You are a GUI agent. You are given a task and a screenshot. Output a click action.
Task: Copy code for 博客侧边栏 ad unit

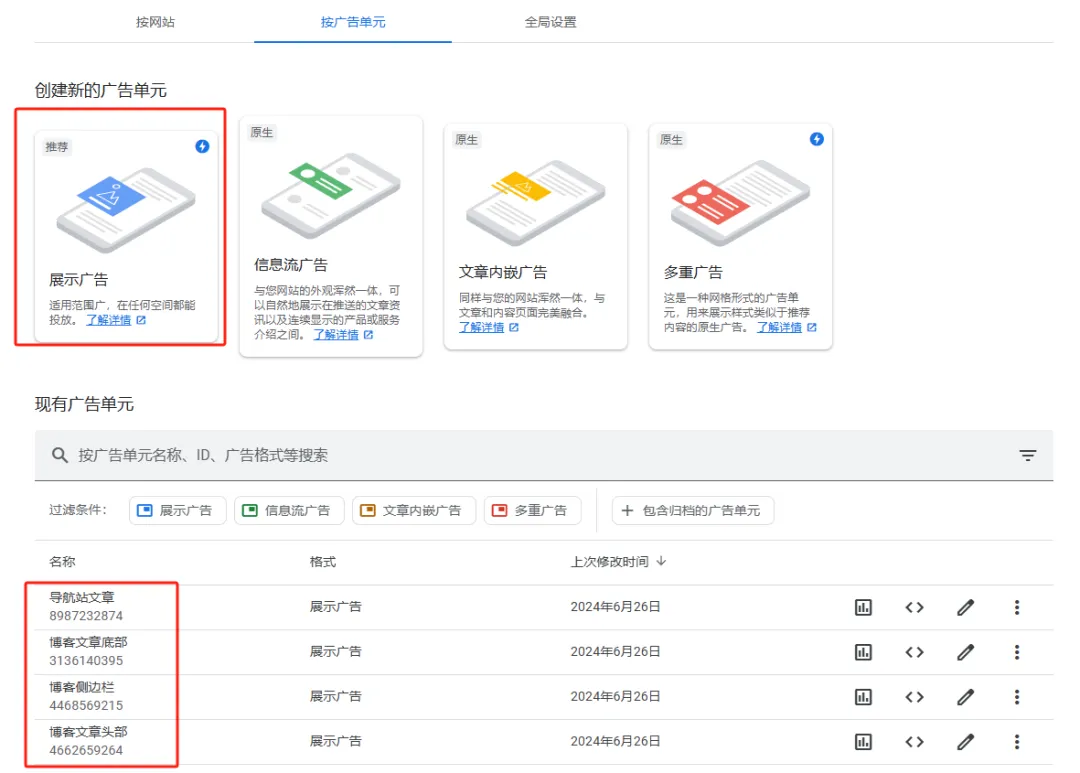pyautogui.click(x=914, y=696)
